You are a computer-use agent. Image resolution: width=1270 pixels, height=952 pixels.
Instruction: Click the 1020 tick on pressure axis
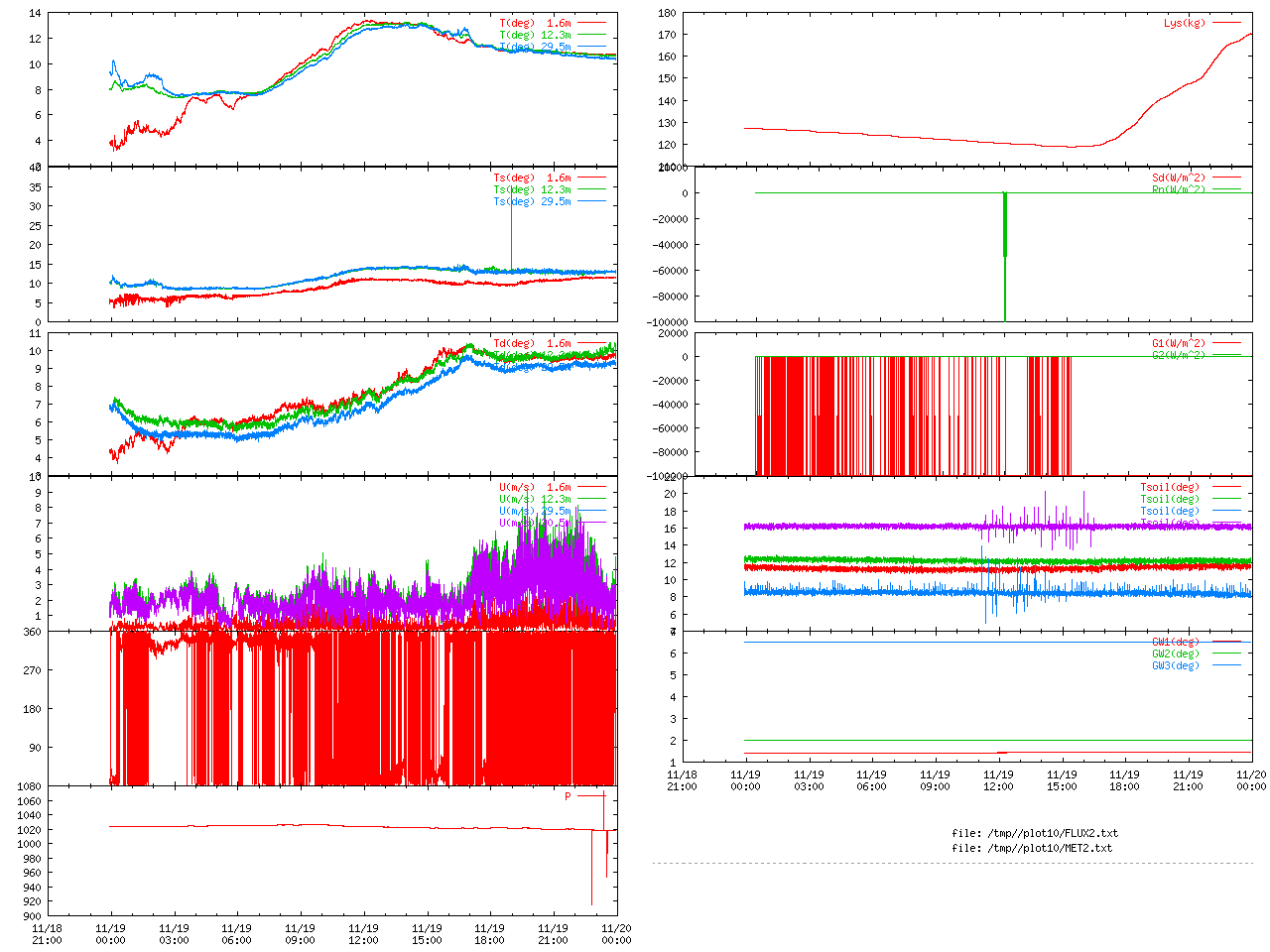(x=30, y=830)
